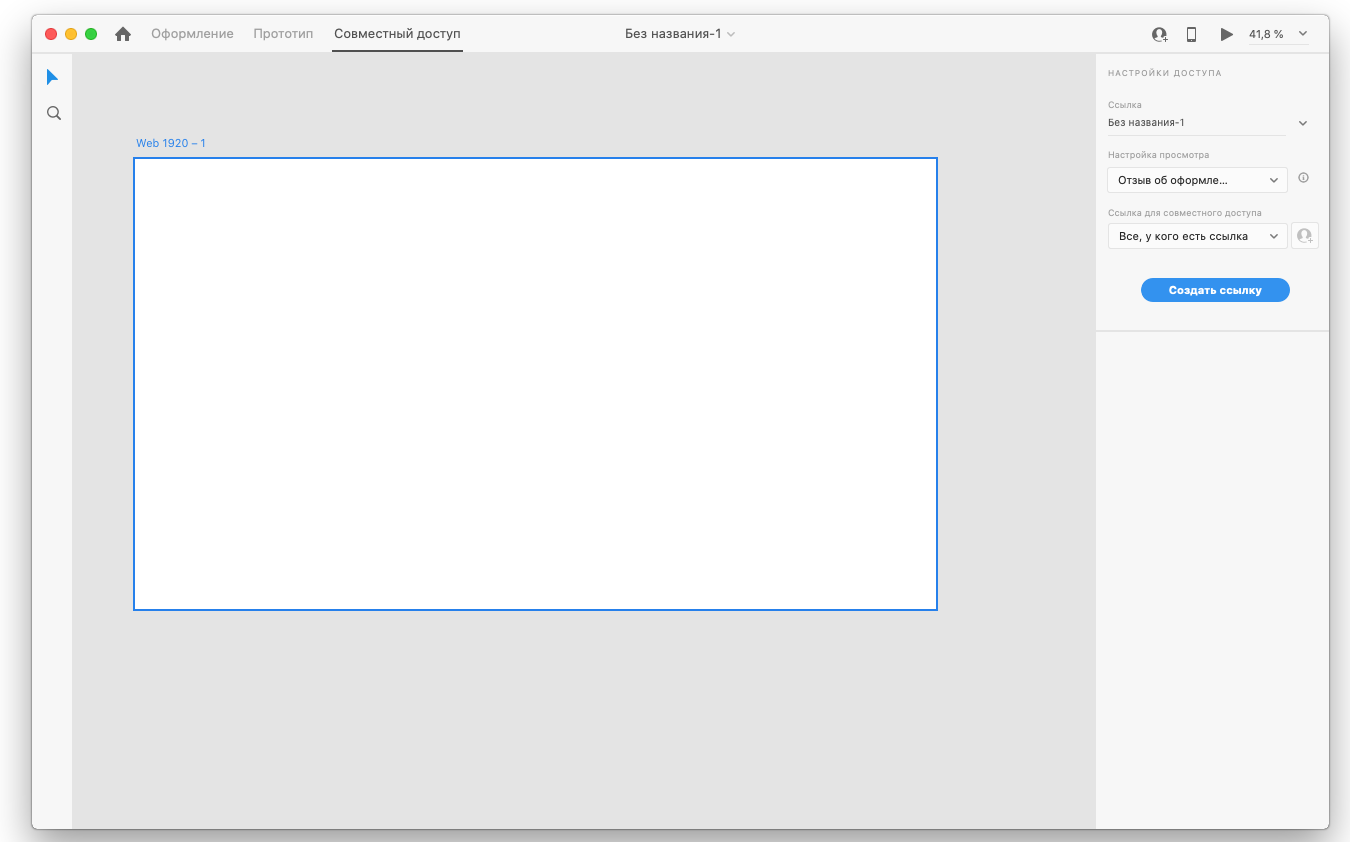Viewport: 1350px width, 842px height.
Task: Open the Отзыв об оформле... view setting dropdown
Action: point(1196,180)
